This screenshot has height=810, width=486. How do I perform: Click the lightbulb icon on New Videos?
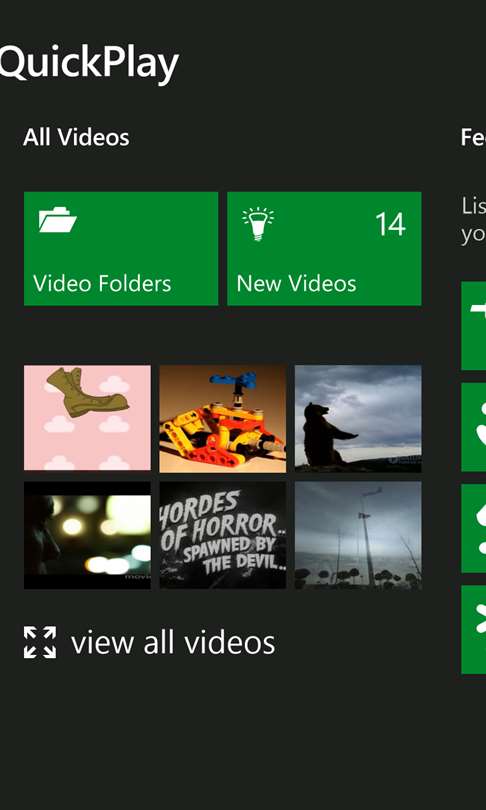pyautogui.click(x=258, y=224)
